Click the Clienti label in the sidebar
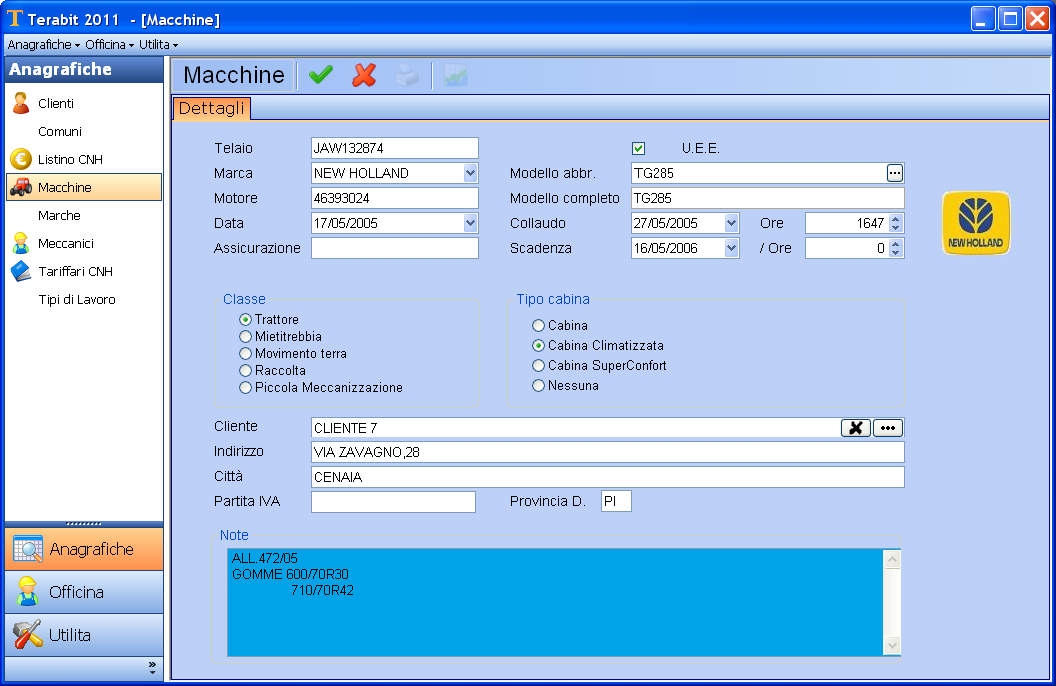 [56, 103]
